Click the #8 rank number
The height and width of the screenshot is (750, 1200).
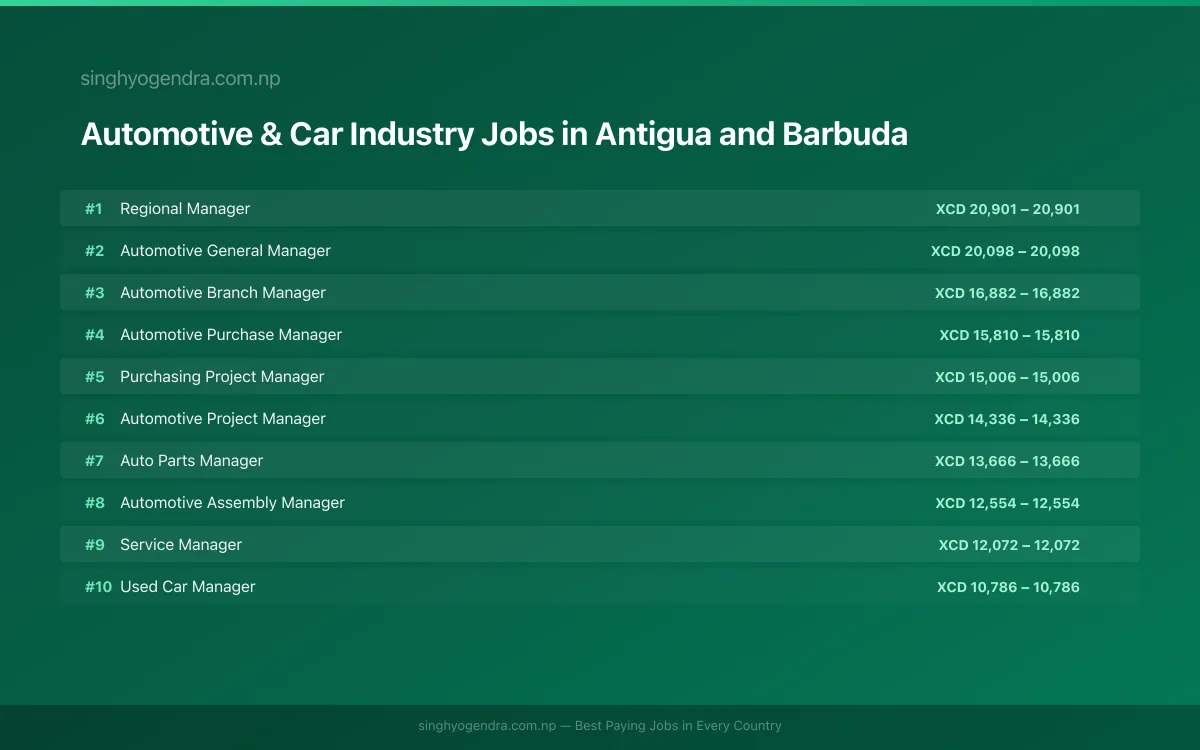94,503
